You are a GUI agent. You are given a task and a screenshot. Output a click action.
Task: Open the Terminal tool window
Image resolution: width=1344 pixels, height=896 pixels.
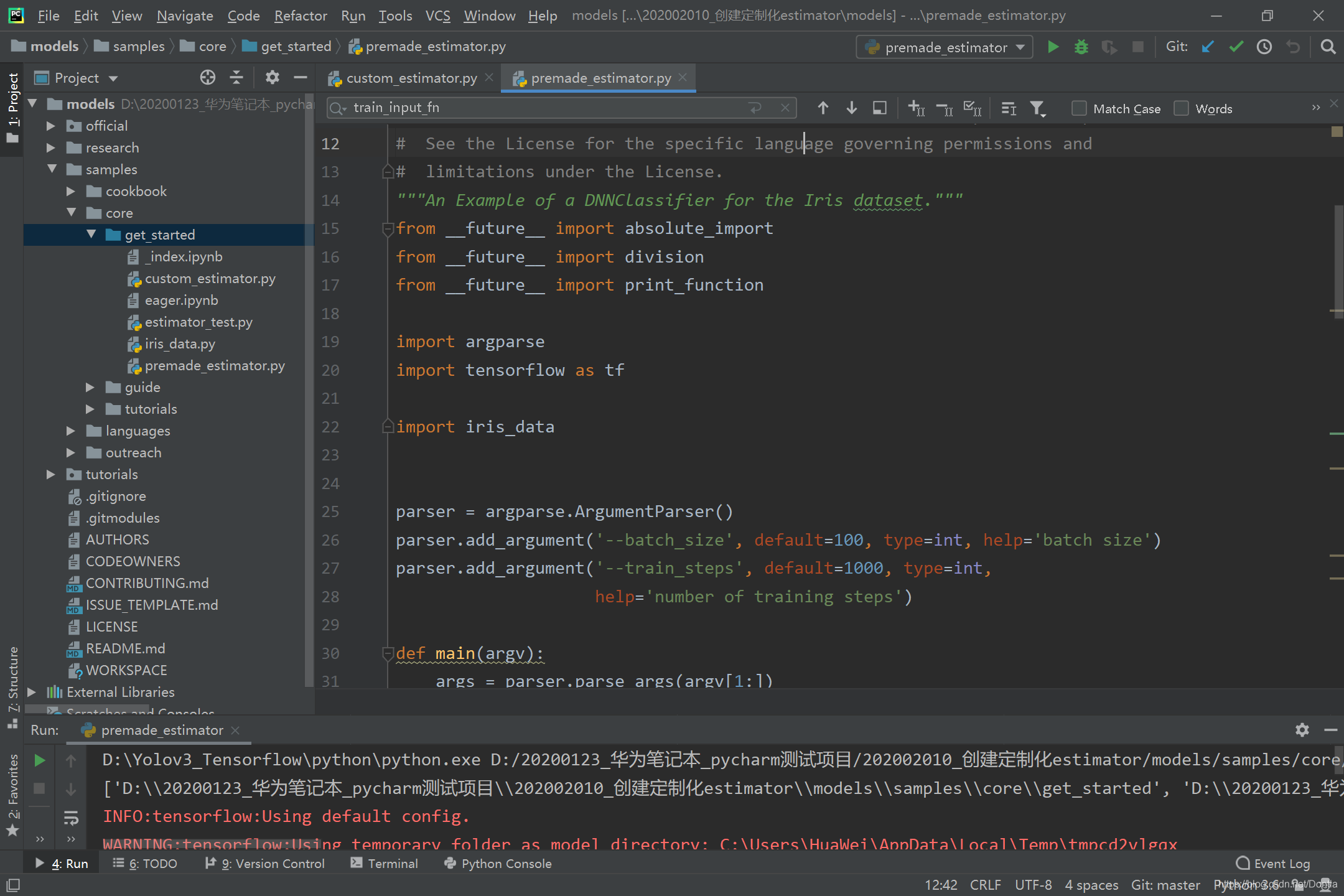pyautogui.click(x=385, y=864)
